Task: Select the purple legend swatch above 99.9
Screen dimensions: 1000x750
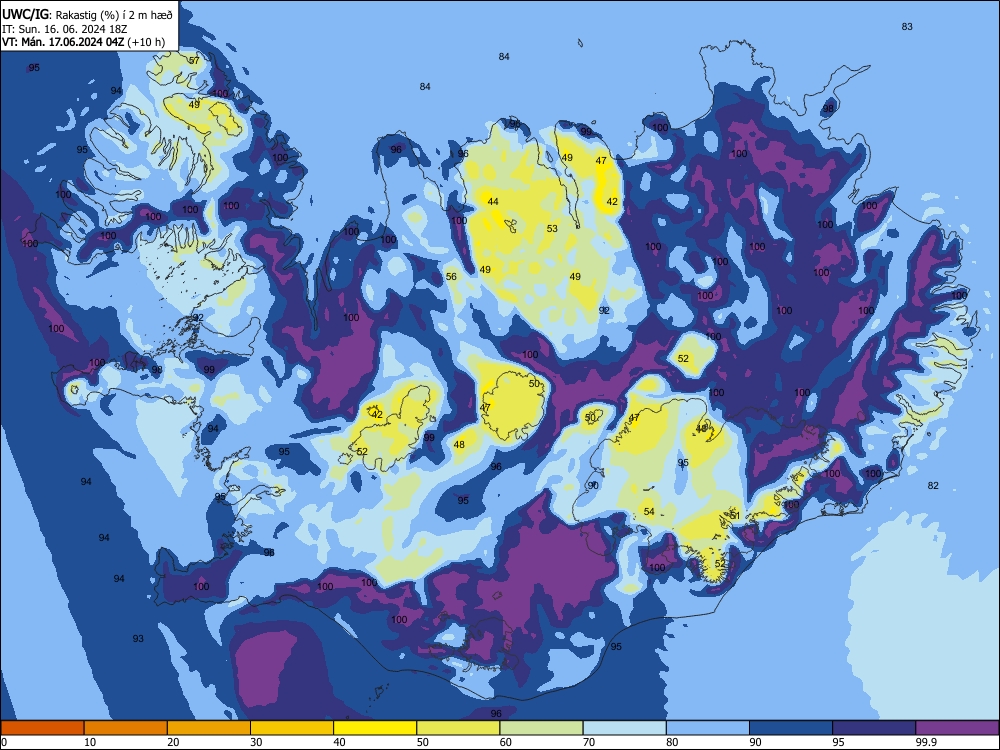Action: pyautogui.click(x=957, y=728)
